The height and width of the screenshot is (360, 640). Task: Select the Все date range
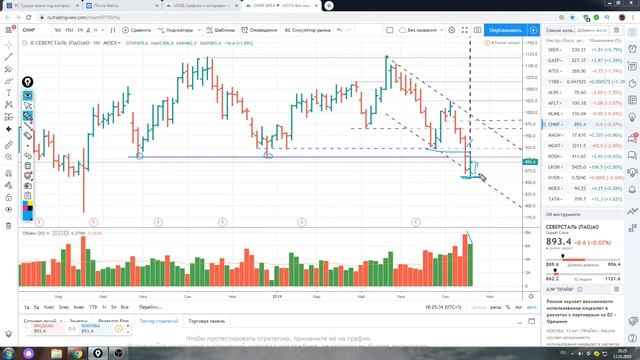tap(124, 307)
